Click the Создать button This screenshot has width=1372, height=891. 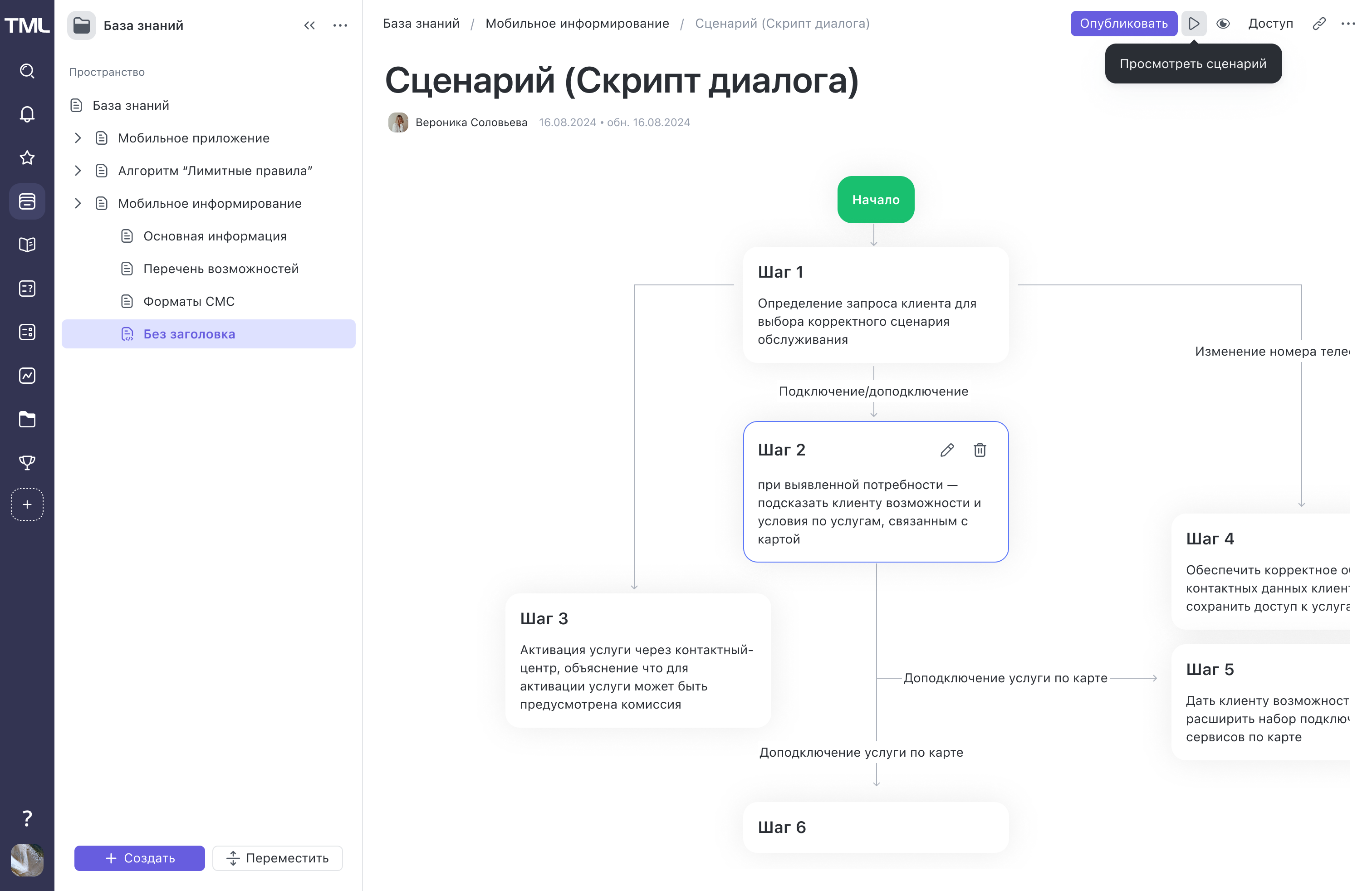(139, 857)
